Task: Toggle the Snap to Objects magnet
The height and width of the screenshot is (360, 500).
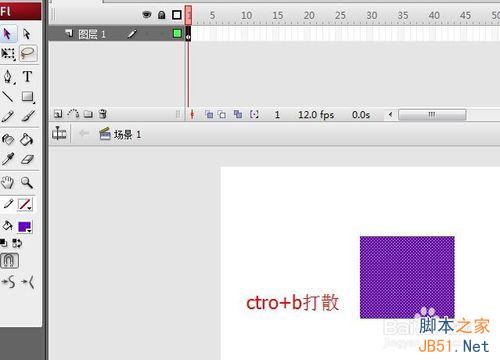Action: coord(9,261)
